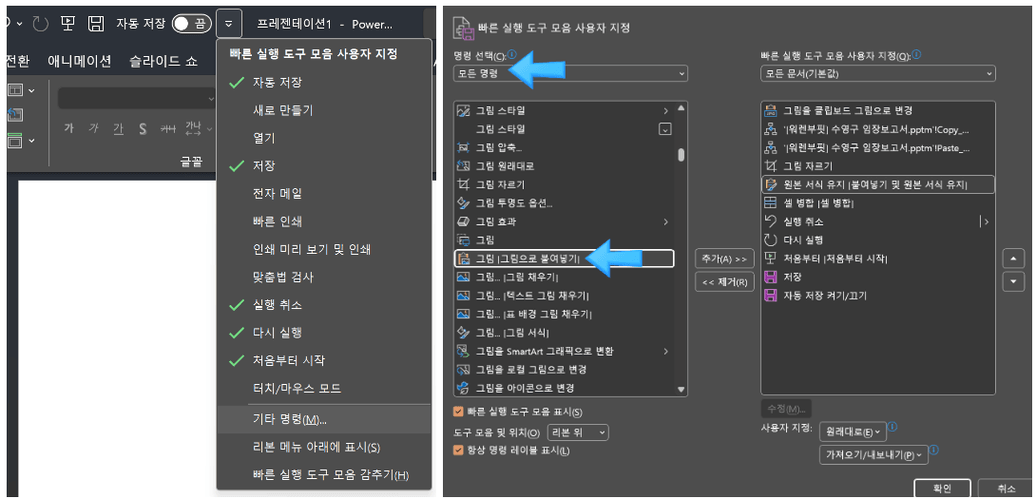
Task: Select 터치/마우스 모드 menu entry
Action: coord(324,389)
